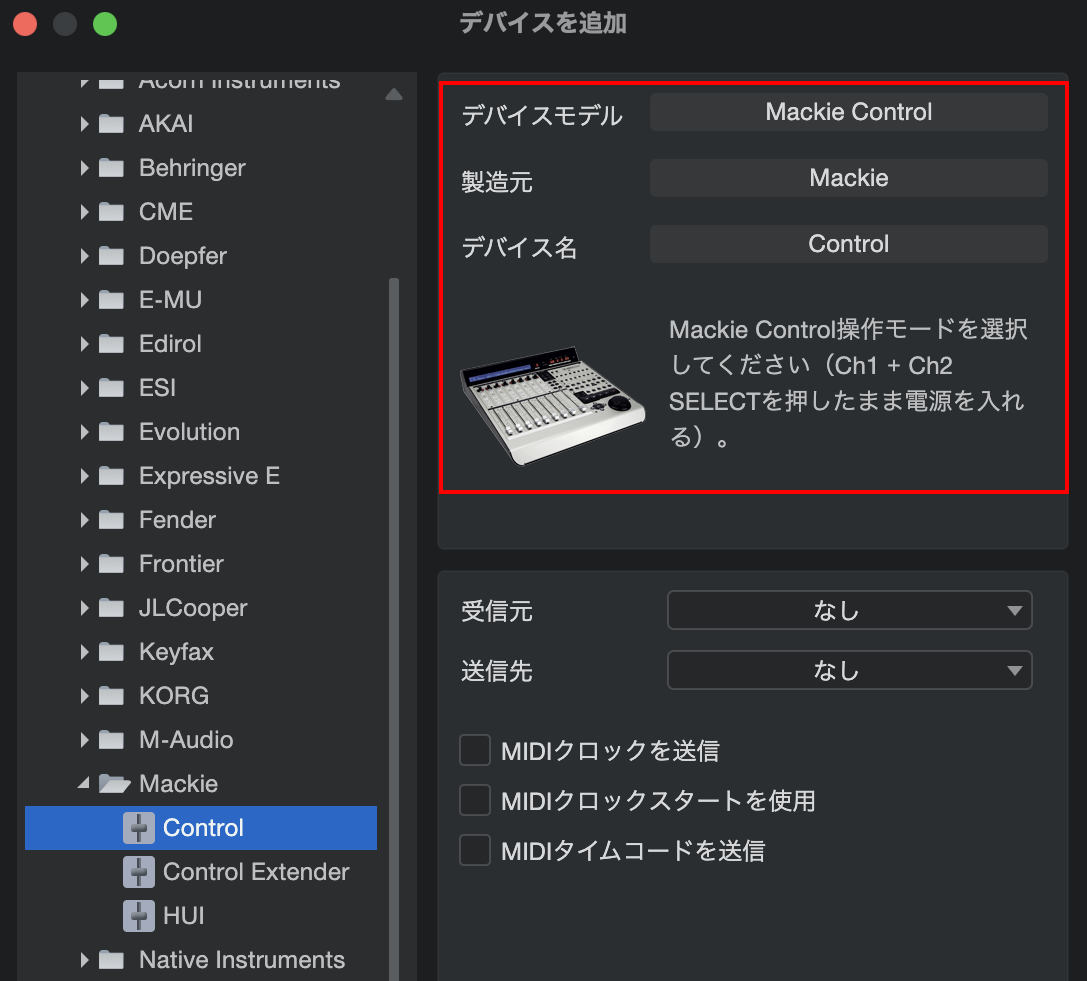
Task: Click the デバイスモデル field showing Mackie Control
Action: click(849, 112)
